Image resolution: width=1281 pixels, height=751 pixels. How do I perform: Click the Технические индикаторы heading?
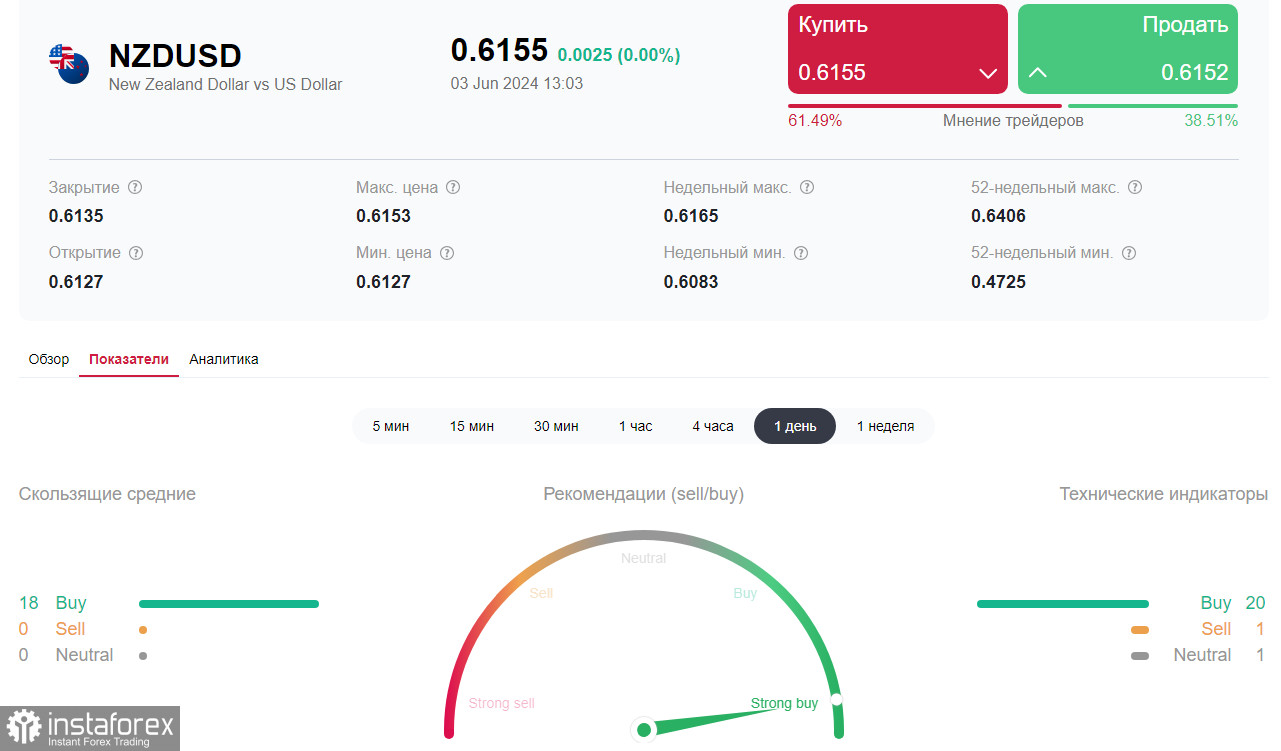pos(1163,494)
